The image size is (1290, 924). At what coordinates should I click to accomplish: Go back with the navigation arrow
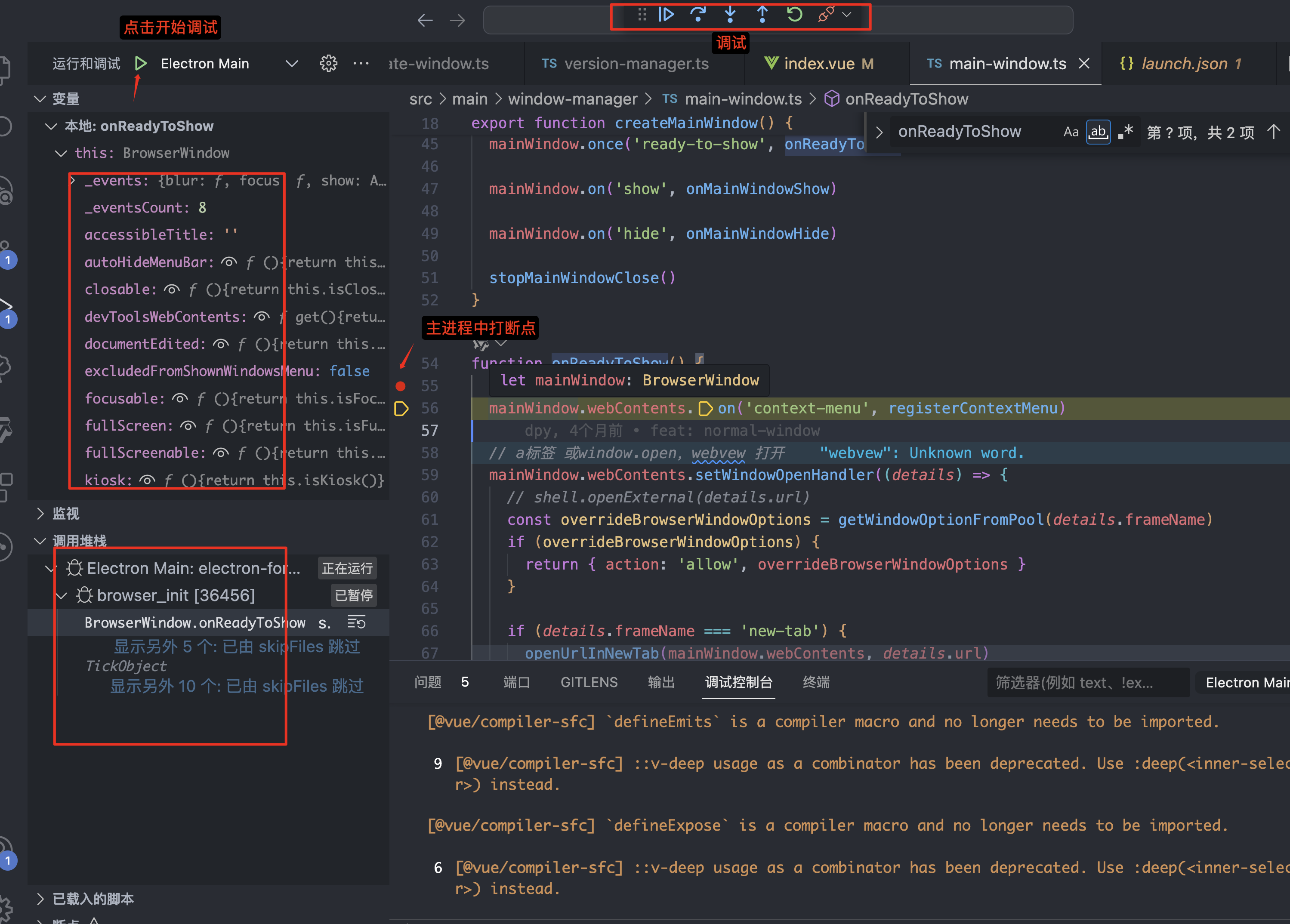coord(425,21)
